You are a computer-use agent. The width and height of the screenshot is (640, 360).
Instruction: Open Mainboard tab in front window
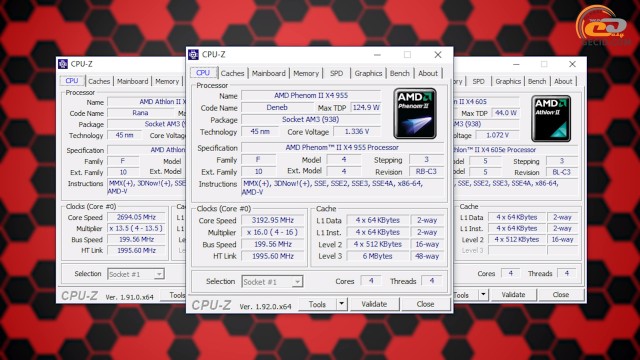(x=269, y=73)
